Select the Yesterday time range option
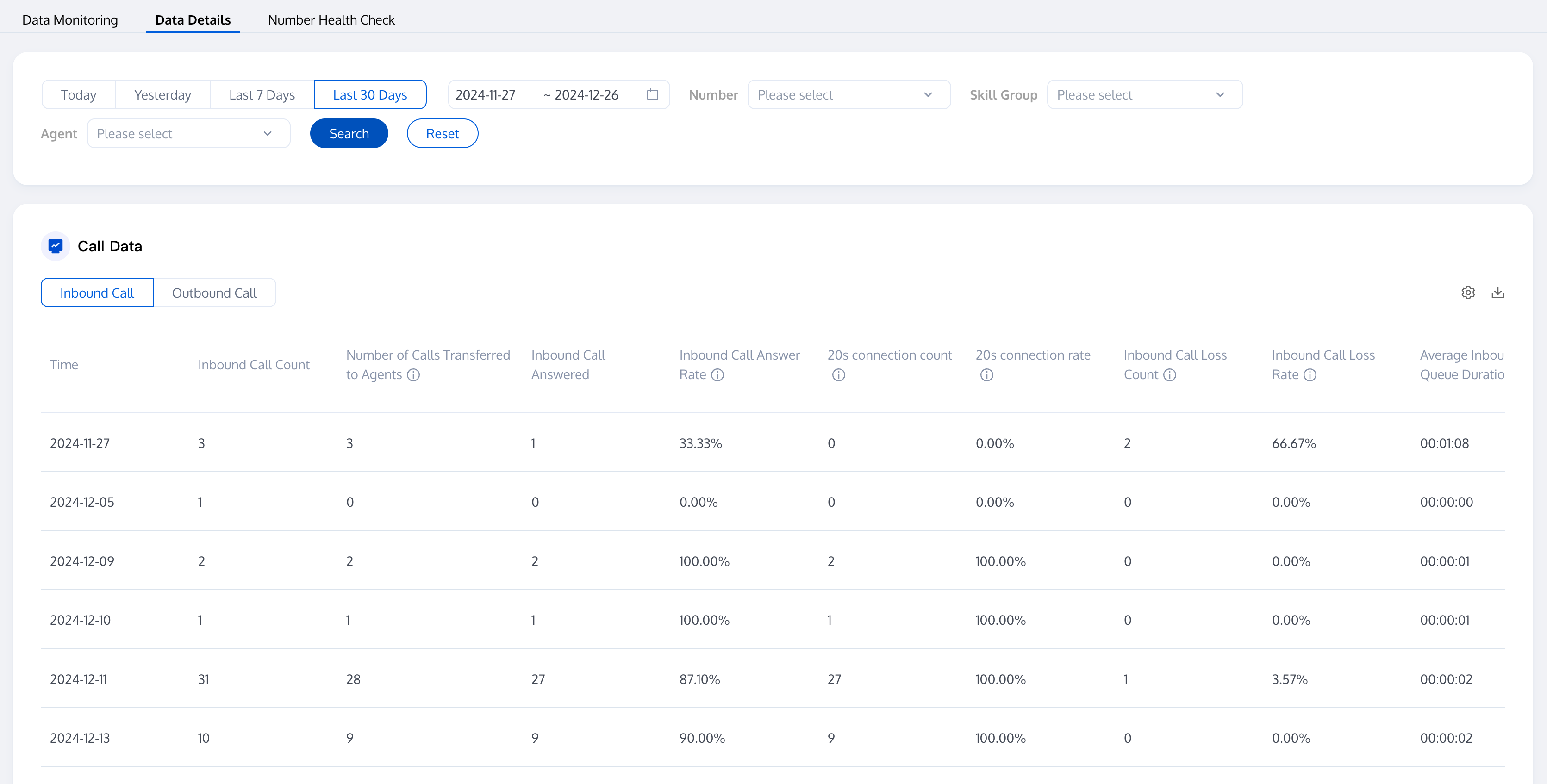The image size is (1547, 784). pos(162,95)
